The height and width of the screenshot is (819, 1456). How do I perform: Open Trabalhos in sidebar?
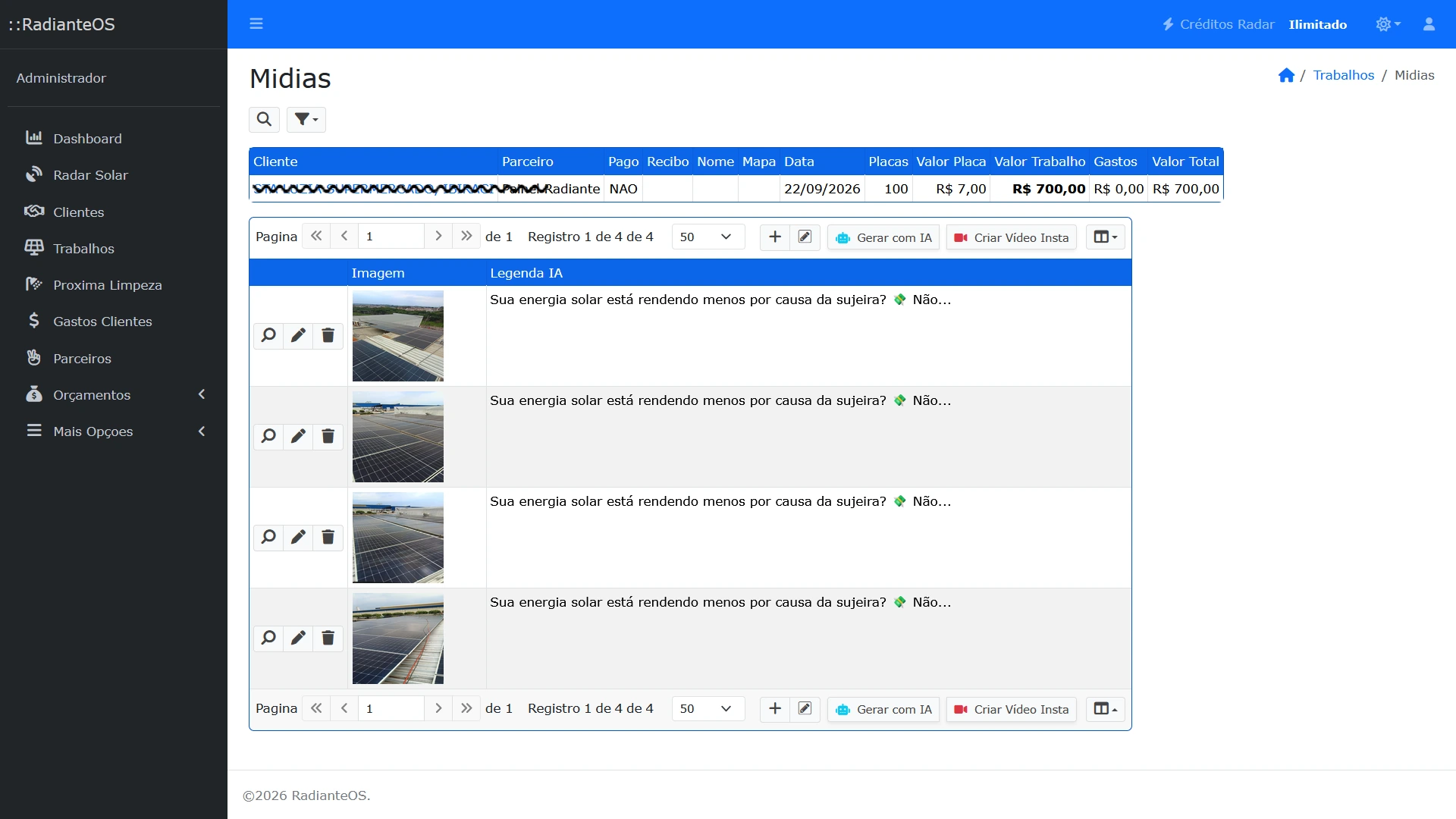click(x=114, y=248)
